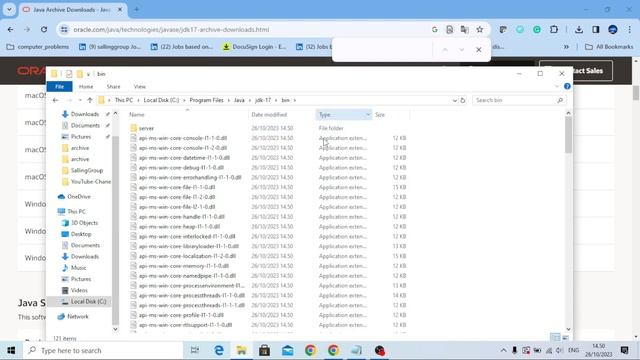Viewport: 640px width, 360px height.
Task: Bookmark this page with star icon
Action: click(x=480, y=29)
